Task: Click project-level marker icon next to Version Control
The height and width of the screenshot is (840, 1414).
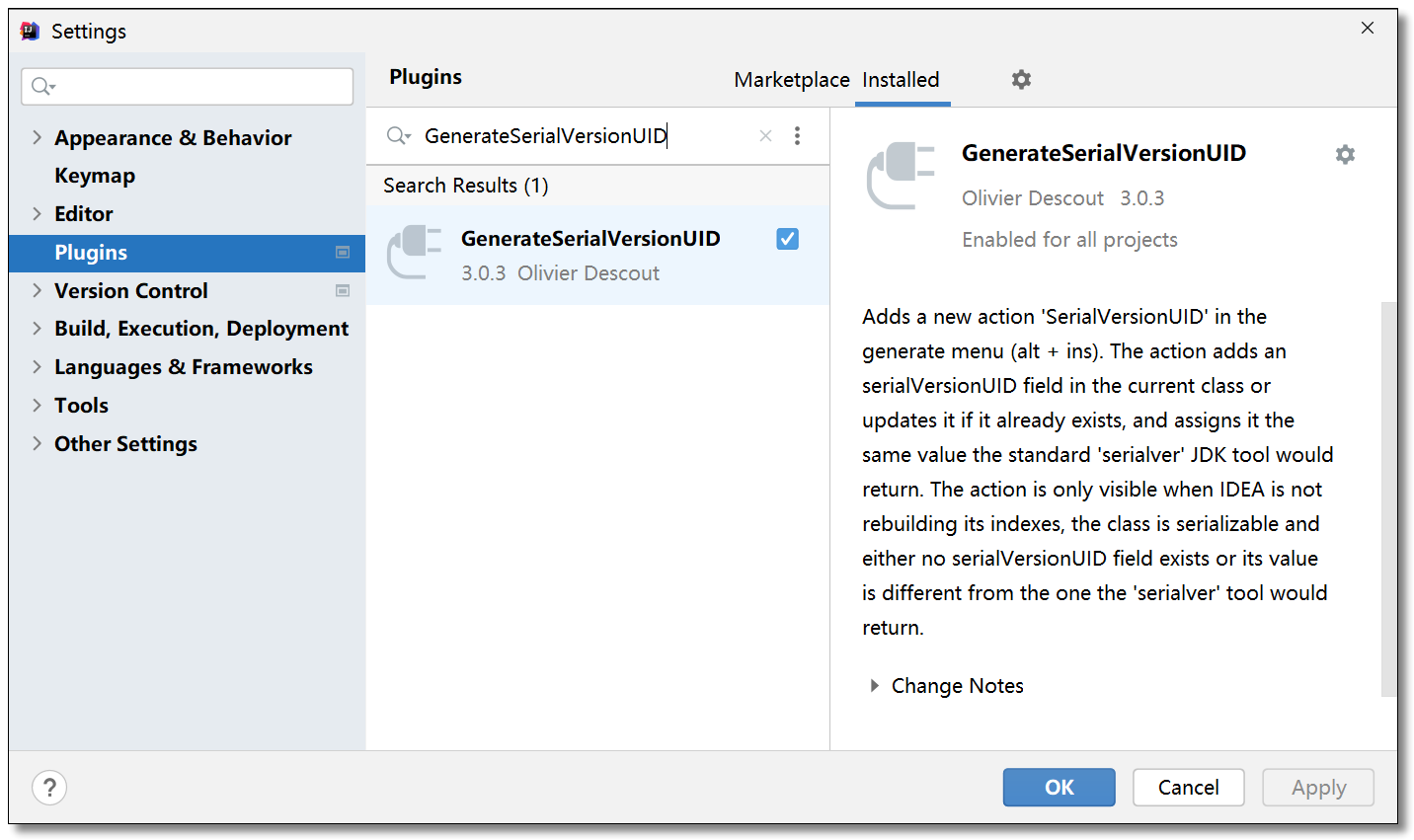Action: coord(343,291)
